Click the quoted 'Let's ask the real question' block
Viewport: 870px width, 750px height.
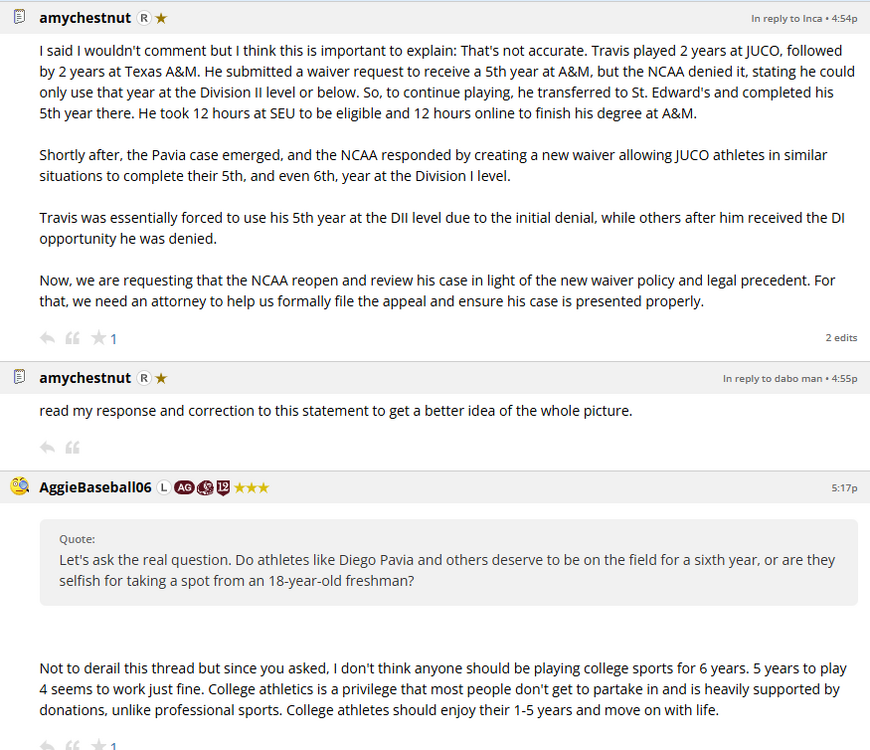coord(448,561)
